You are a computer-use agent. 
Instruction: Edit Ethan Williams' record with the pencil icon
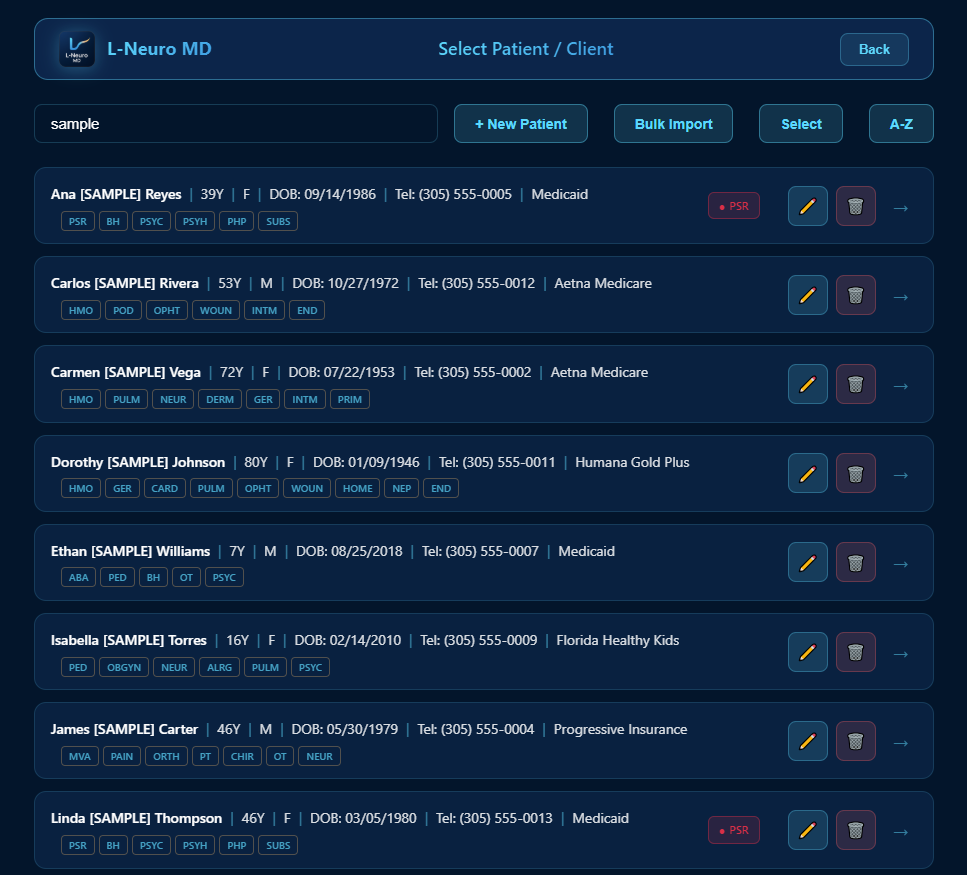point(807,562)
